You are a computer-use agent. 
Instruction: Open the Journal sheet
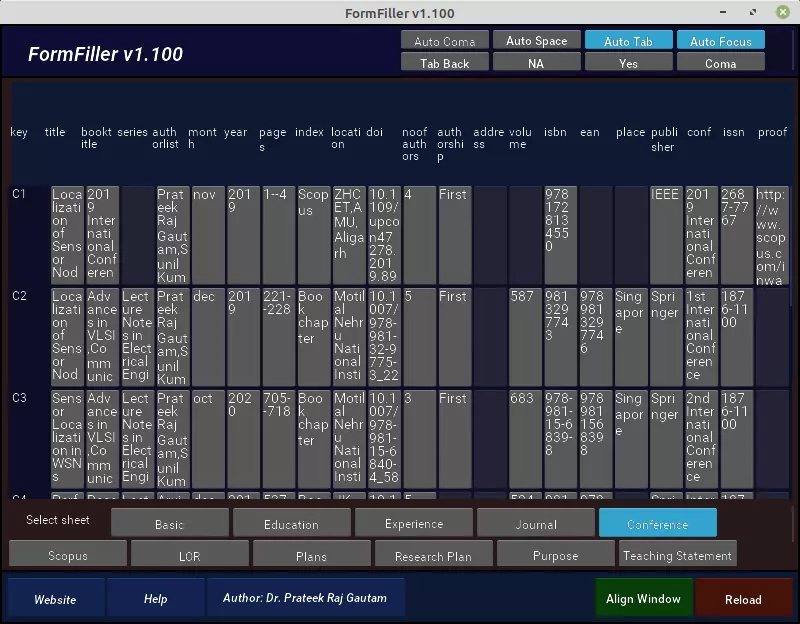(x=536, y=522)
